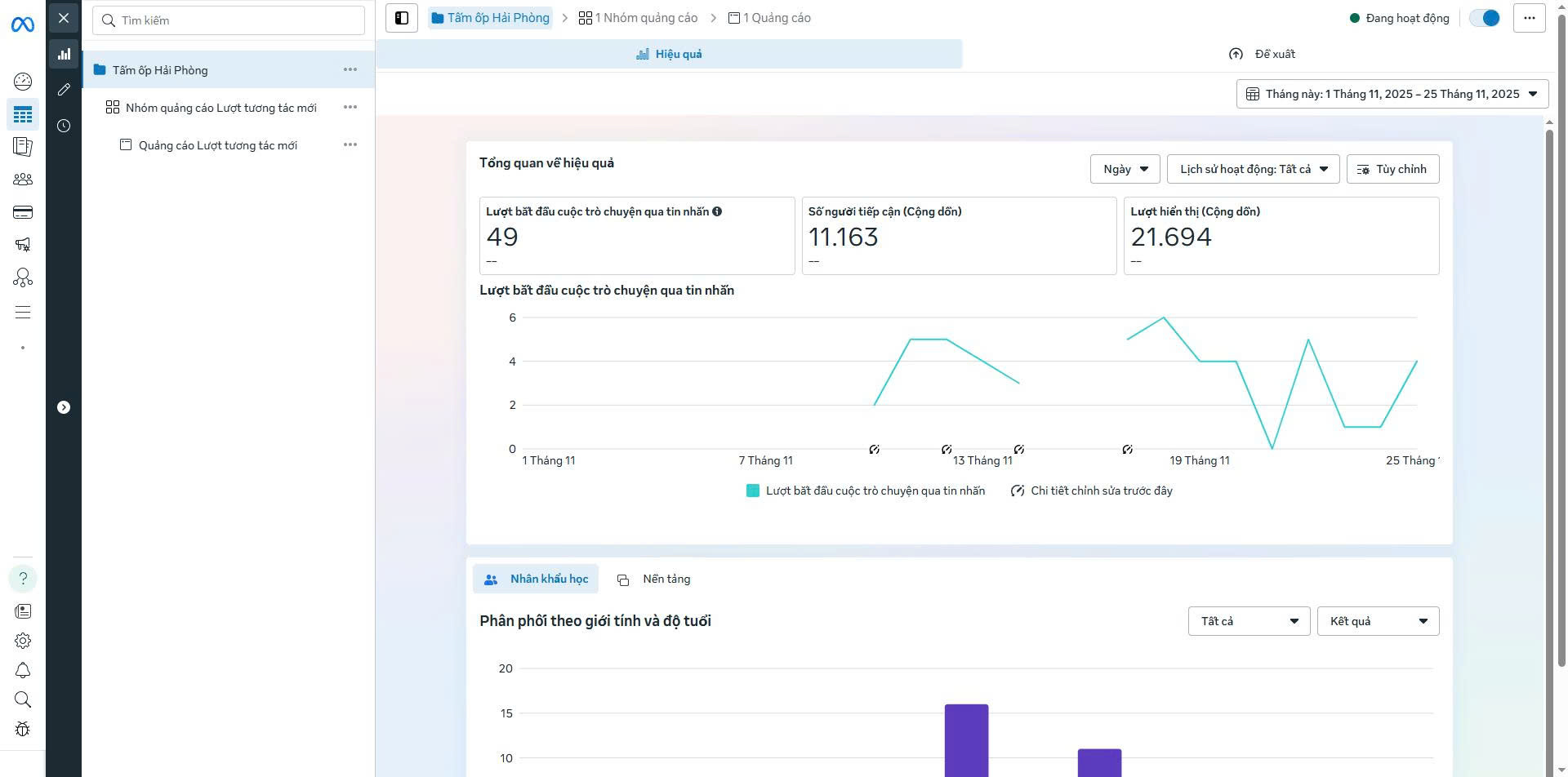Screen dimensions: 1568x777
Task: Open the audiences people icon
Action: 23,180
